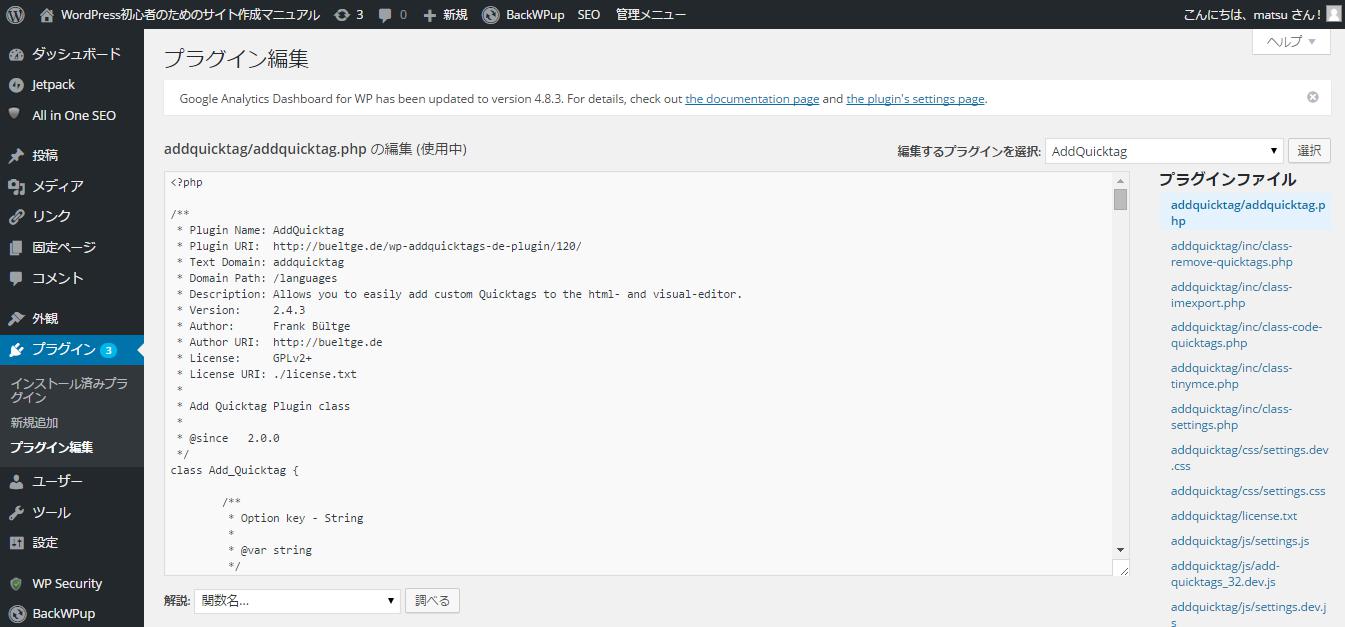This screenshot has height=627, width=1345.
Task: Click the BackWPup sidebar icon
Action: [16, 613]
